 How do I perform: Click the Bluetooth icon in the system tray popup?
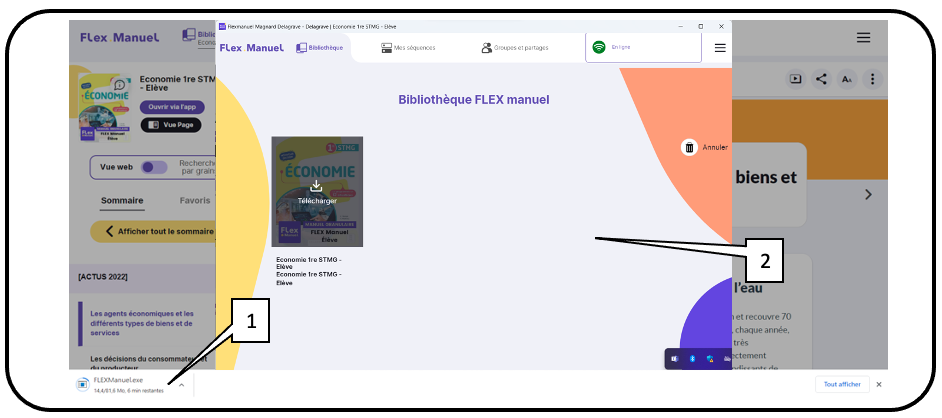point(692,358)
